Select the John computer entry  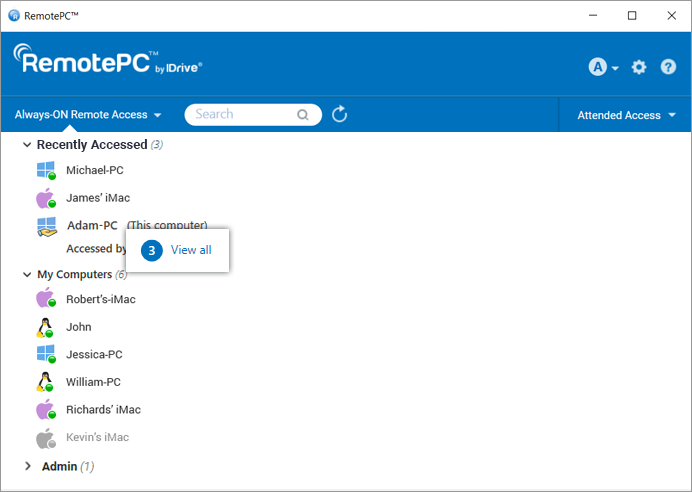point(79,327)
